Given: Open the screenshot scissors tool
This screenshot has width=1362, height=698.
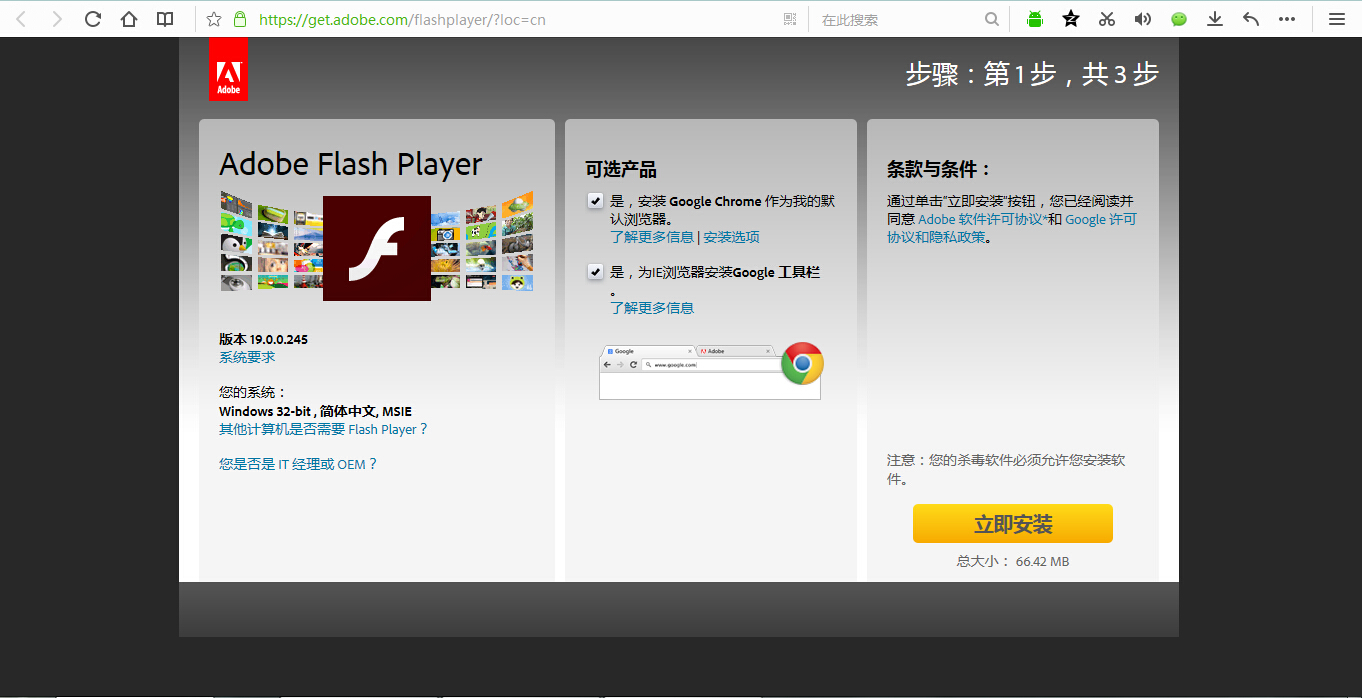Looking at the screenshot, I should (1106, 19).
